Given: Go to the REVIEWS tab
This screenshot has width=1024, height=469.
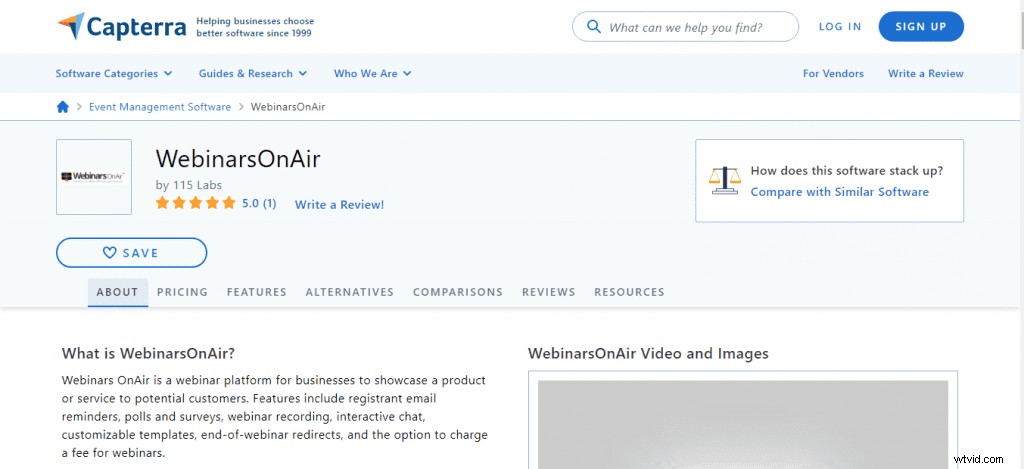Looking at the screenshot, I should [x=549, y=292].
